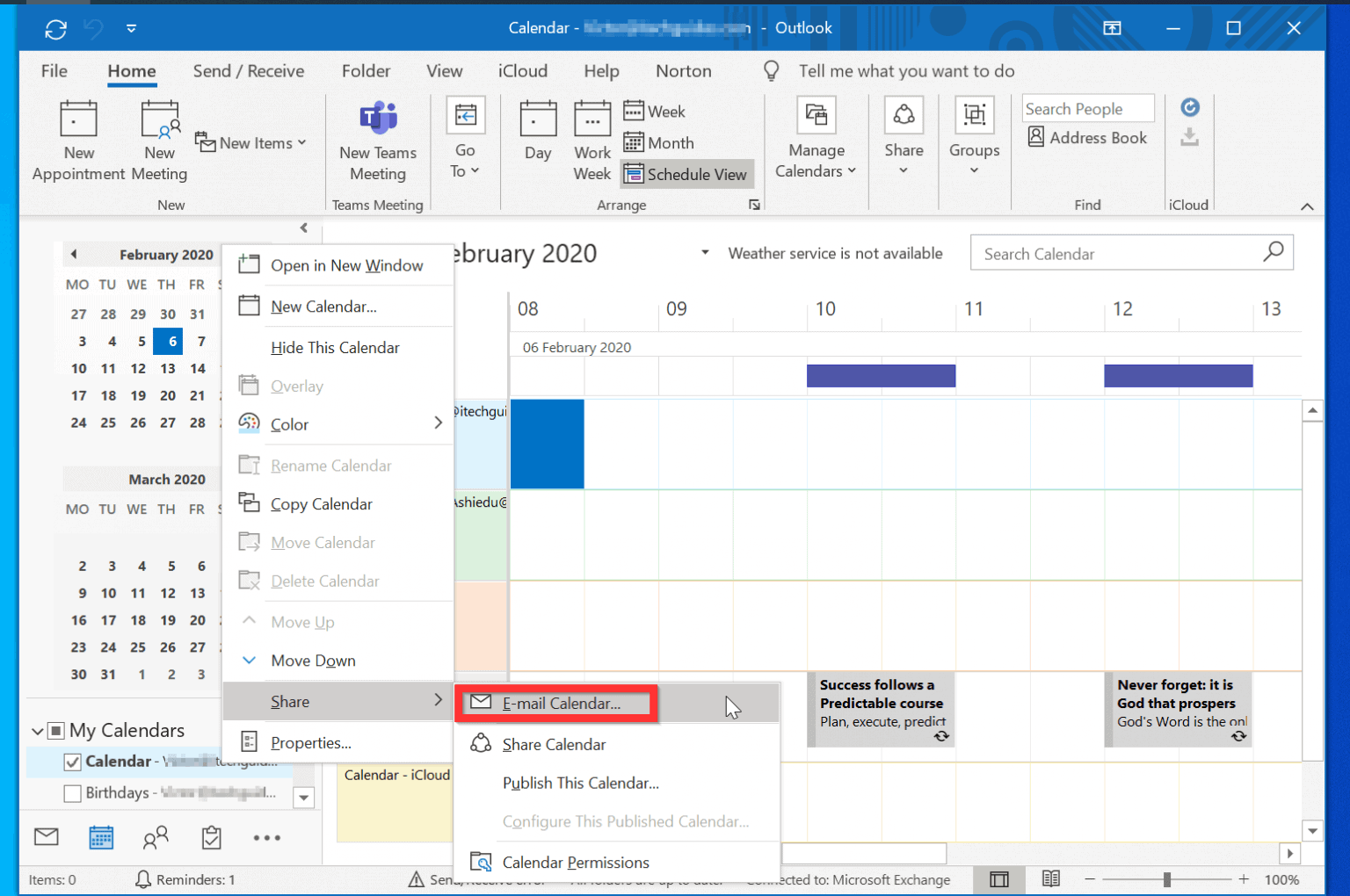This screenshot has width=1350, height=896.
Task: Choose Copy Calendar
Action: pos(337,504)
